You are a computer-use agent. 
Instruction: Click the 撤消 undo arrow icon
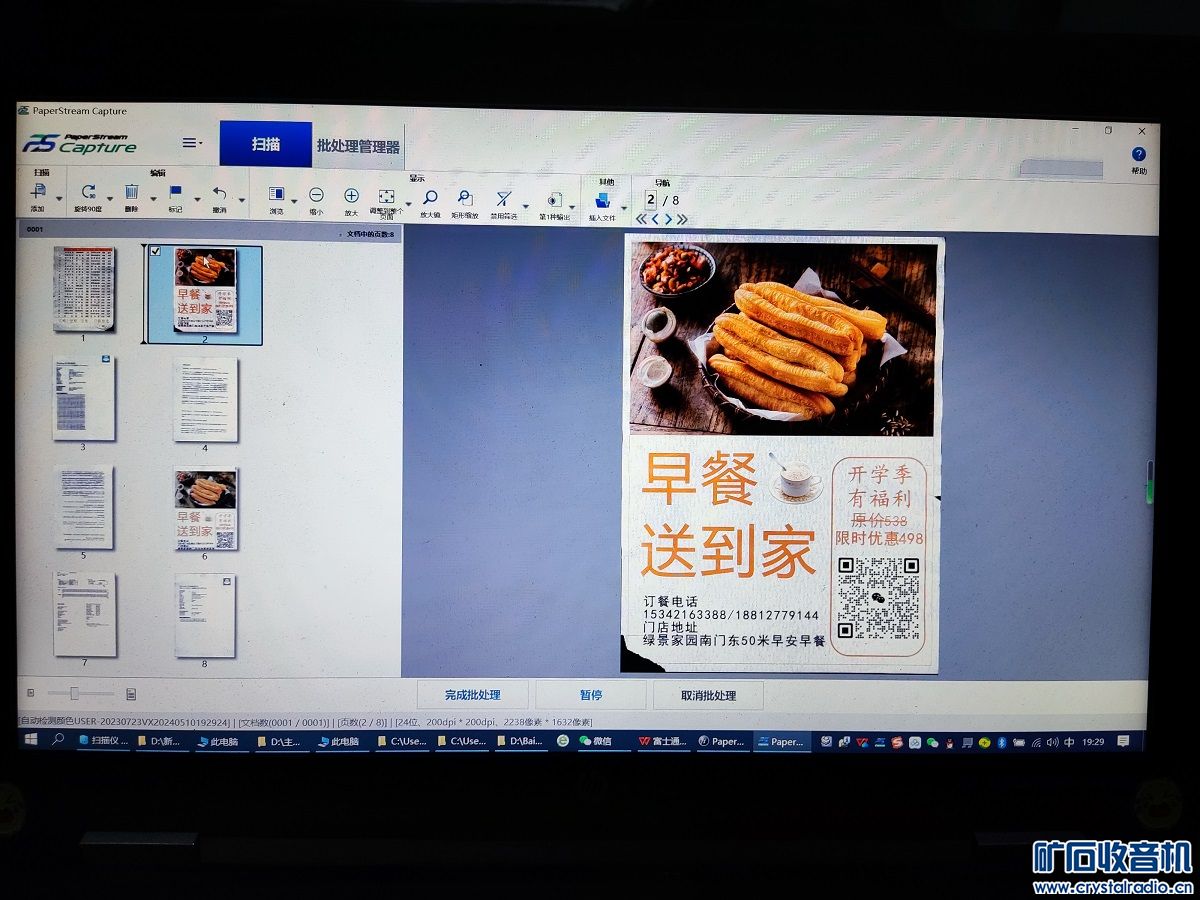pyautogui.click(x=219, y=193)
